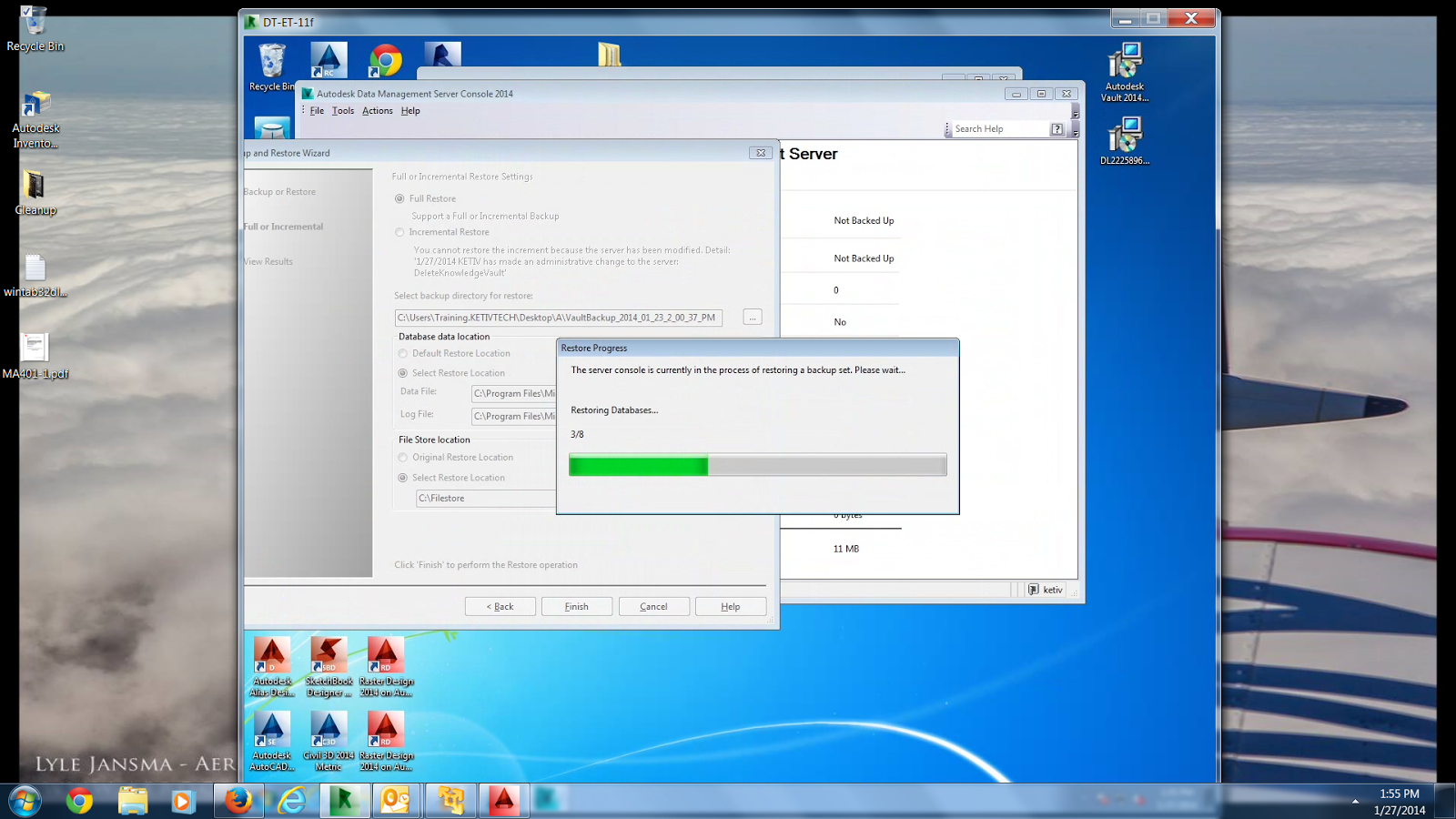Viewport: 1456px width, 819px height.
Task: Switch to the red AutoCAD taskbar icon
Action: tap(503, 801)
